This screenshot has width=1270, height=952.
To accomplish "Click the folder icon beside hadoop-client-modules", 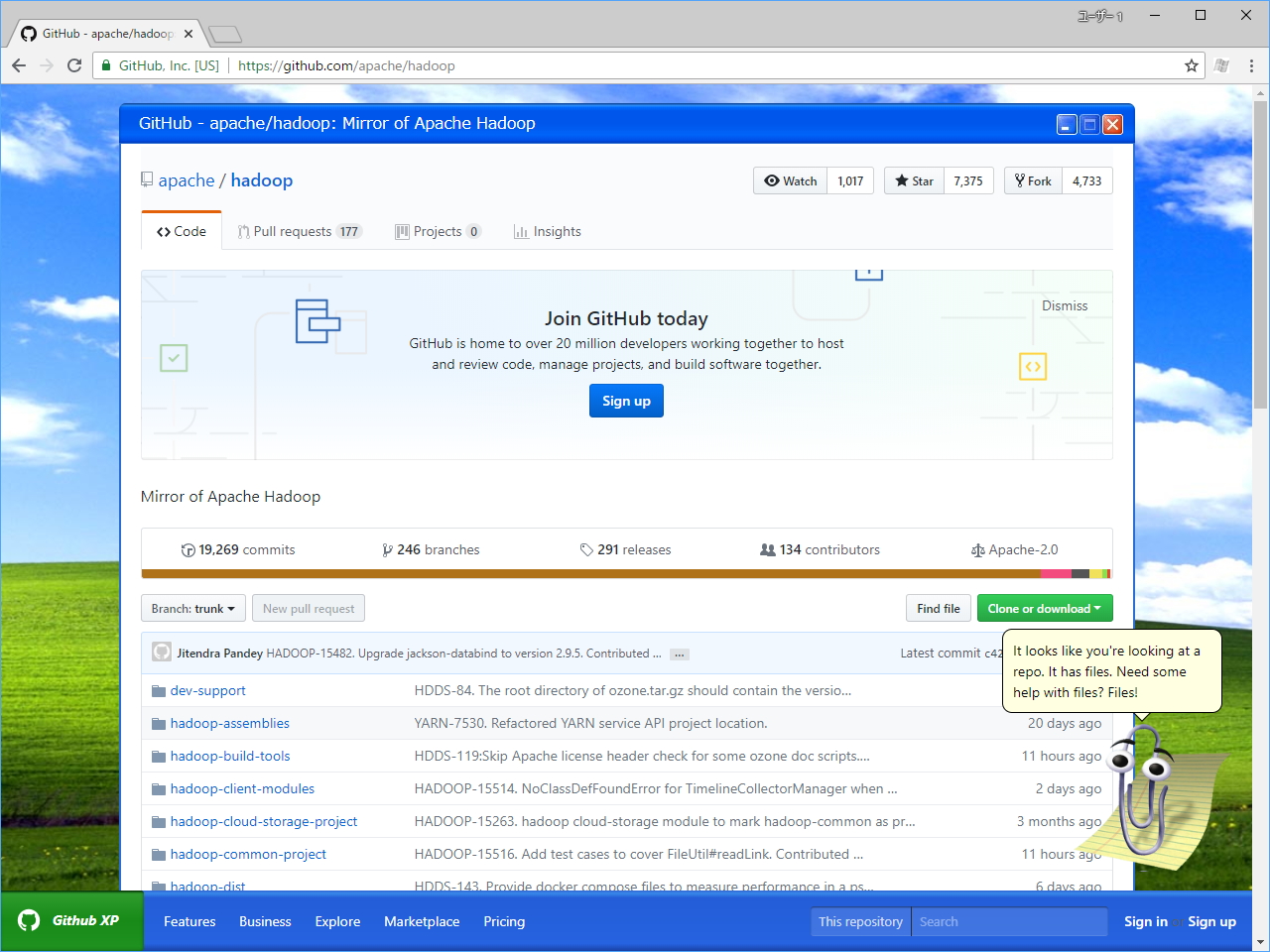I will [x=158, y=789].
